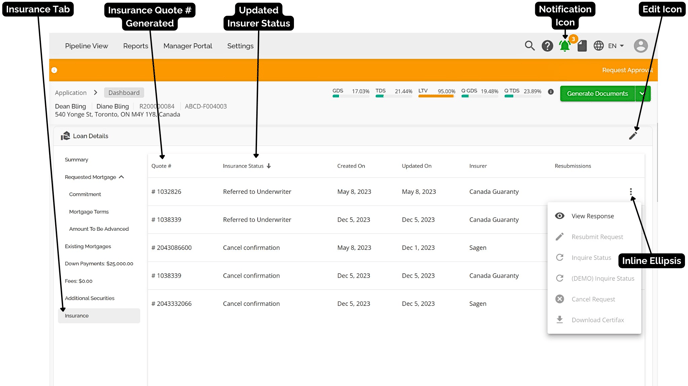Open the EN language dropdown
This screenshot has height=386, width=688.
(x=616, y=46)
